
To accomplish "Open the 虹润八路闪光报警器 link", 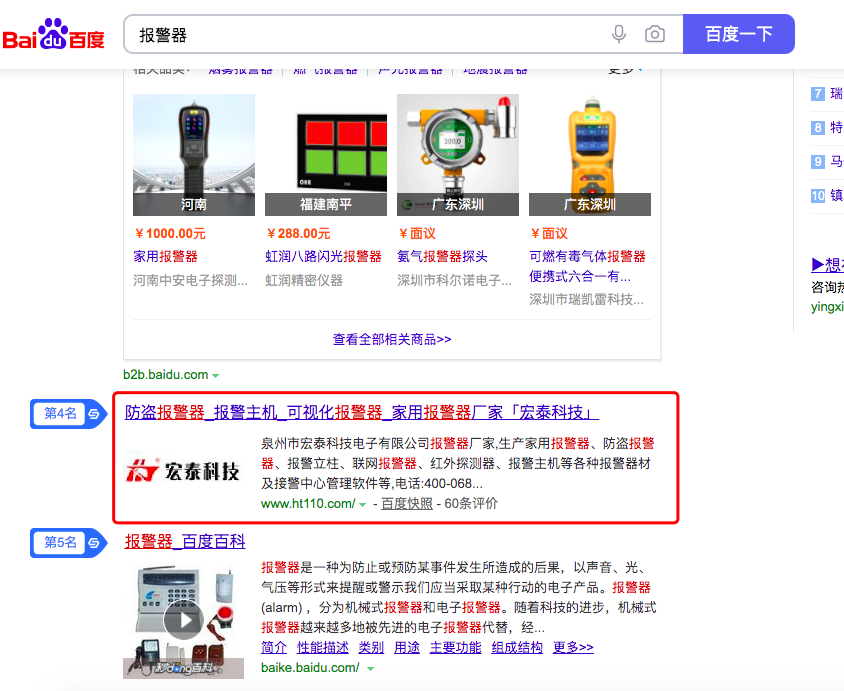I will point(323,256).
